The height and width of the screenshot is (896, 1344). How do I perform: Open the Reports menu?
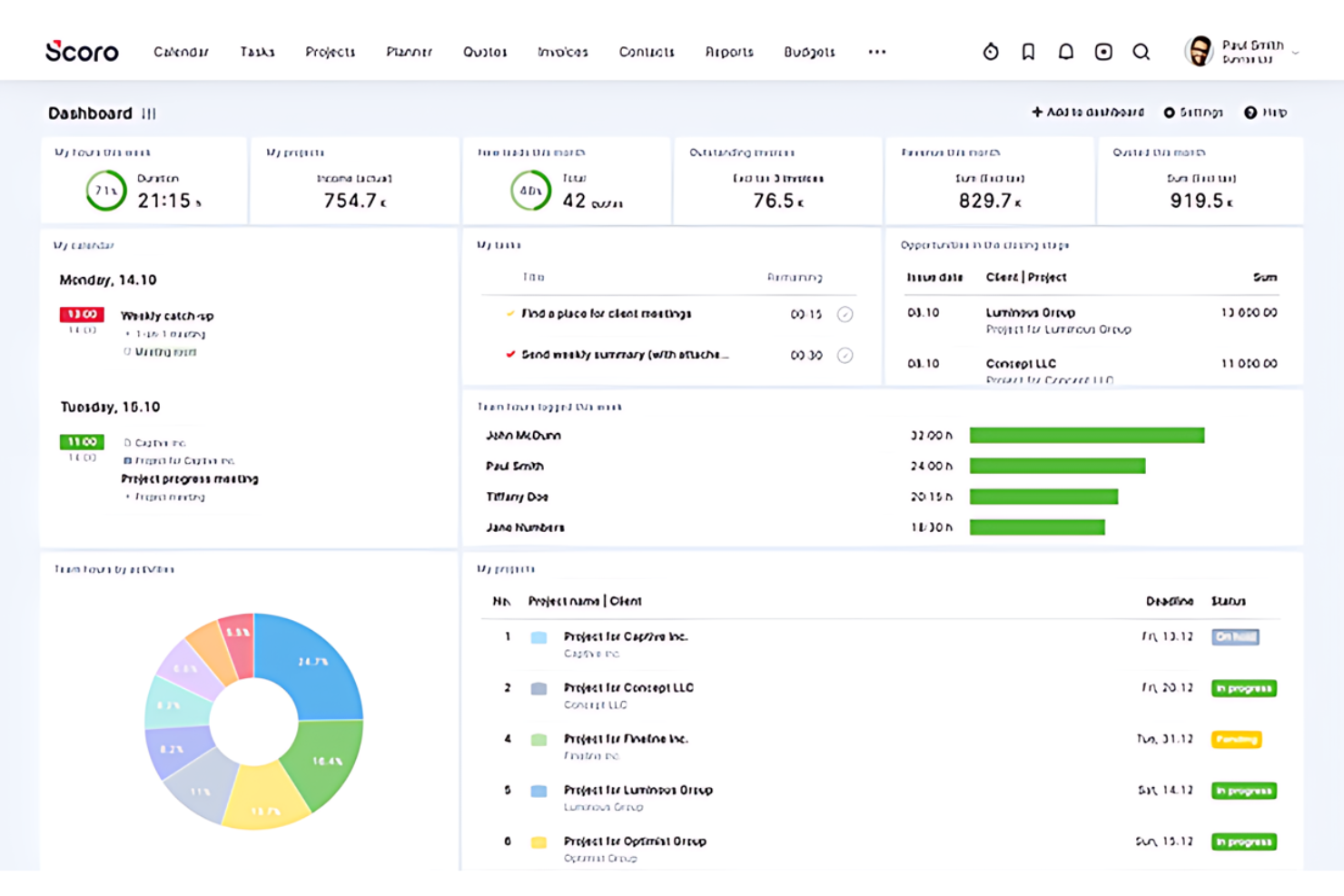coord(729,52)
